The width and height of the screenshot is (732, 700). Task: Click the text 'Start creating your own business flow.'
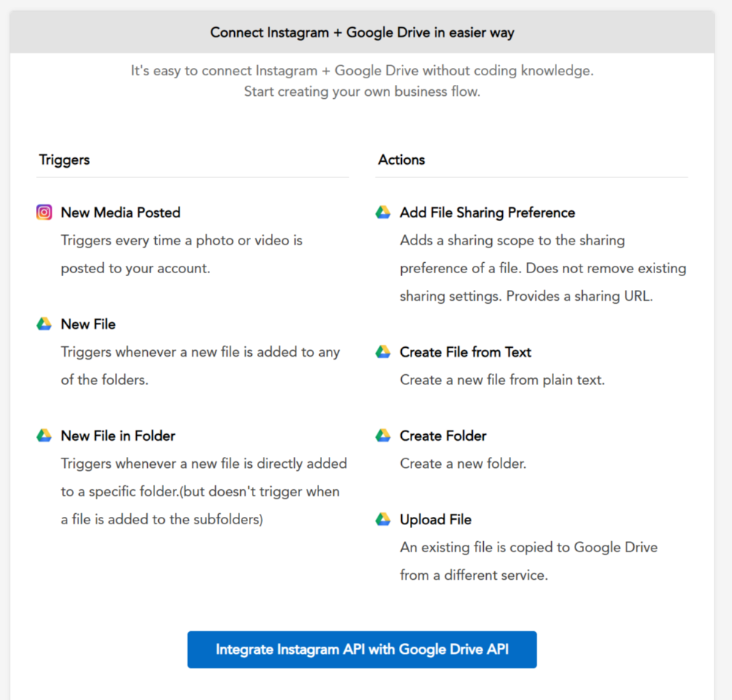point(362,92)
